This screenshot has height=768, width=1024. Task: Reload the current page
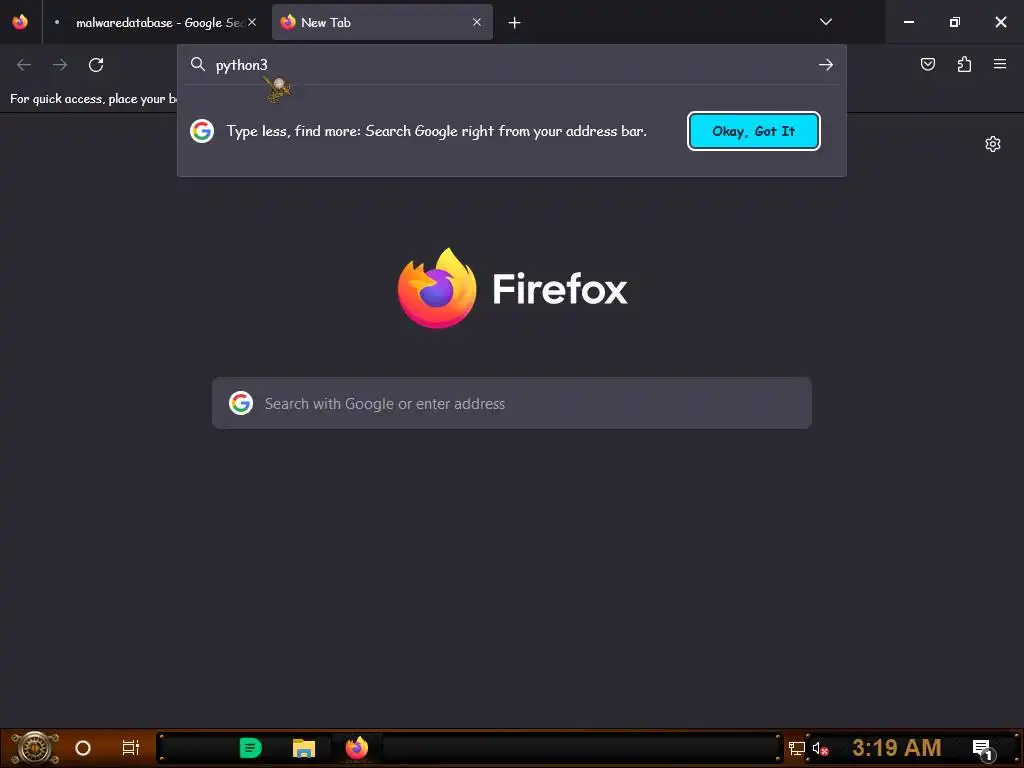(96, 65)
